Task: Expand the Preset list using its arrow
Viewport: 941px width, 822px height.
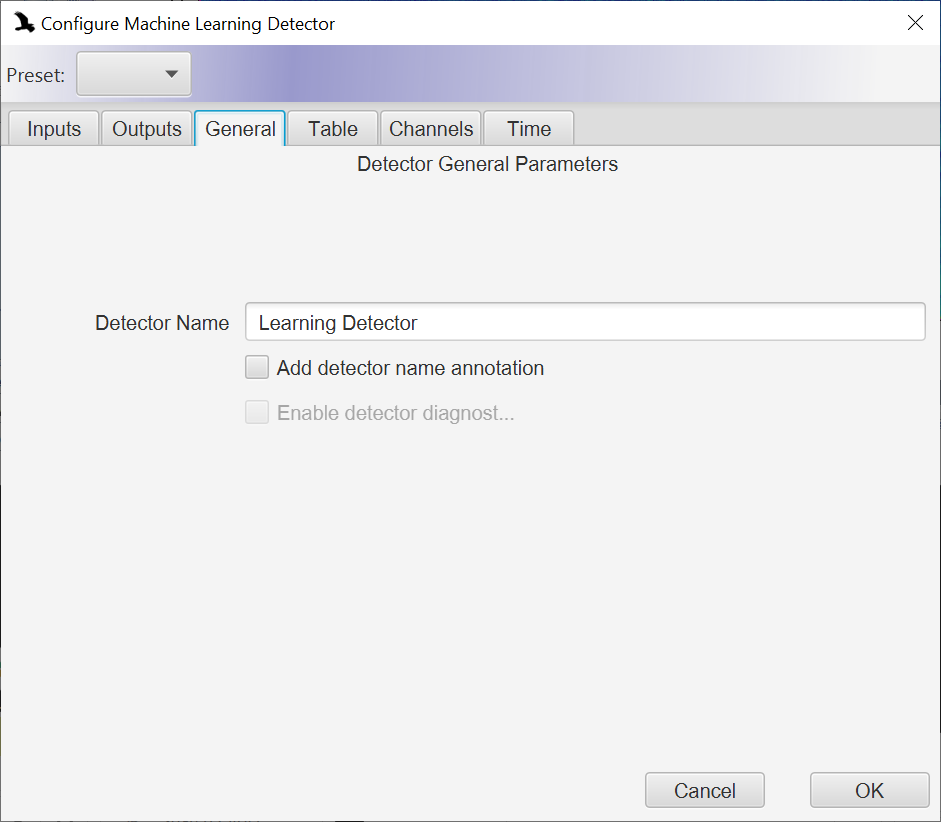Action: click(x=172, y=74)
